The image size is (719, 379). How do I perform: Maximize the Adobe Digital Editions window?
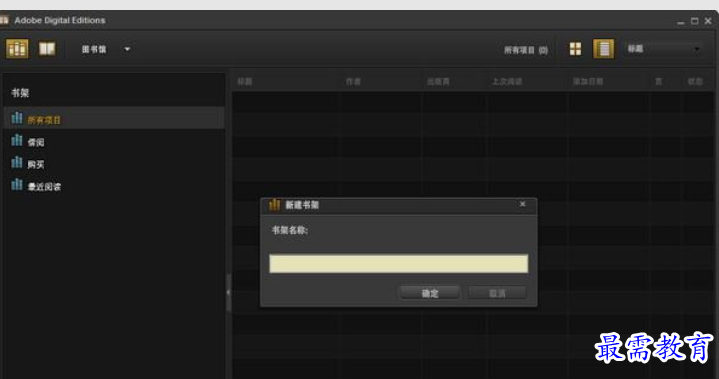(695, 21)
